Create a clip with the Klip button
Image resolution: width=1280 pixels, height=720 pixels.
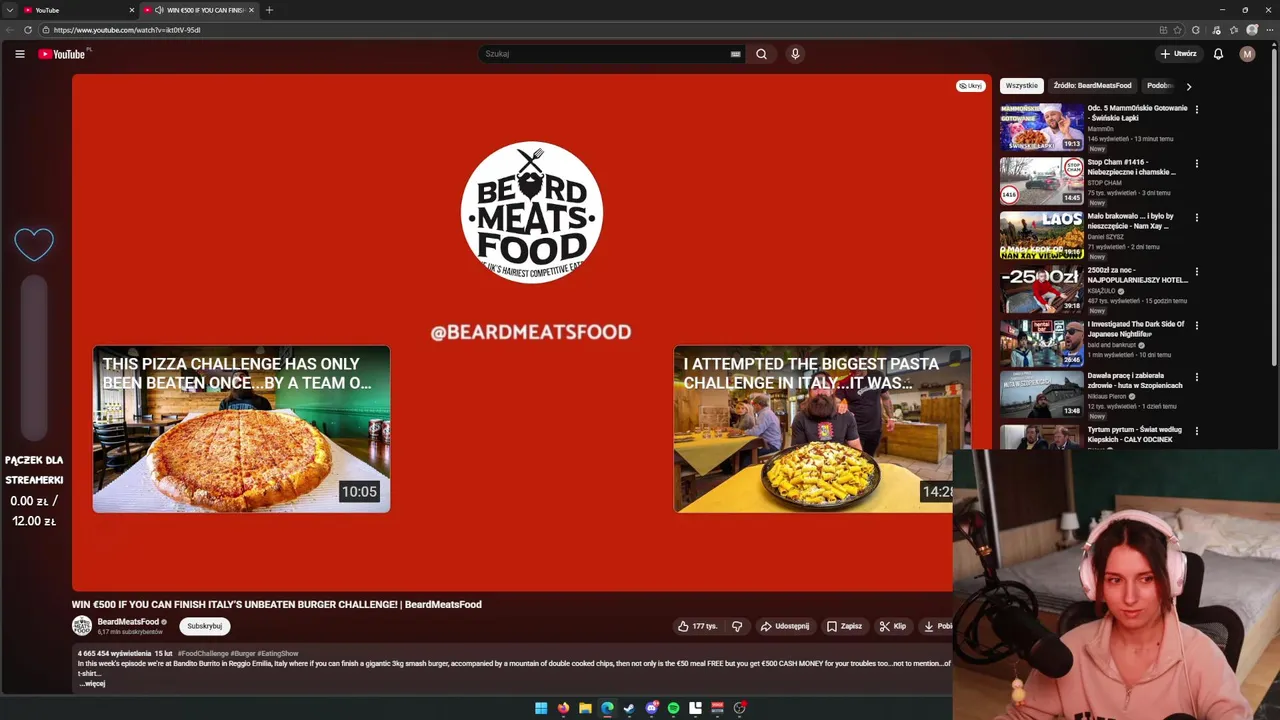pos(893,626)
